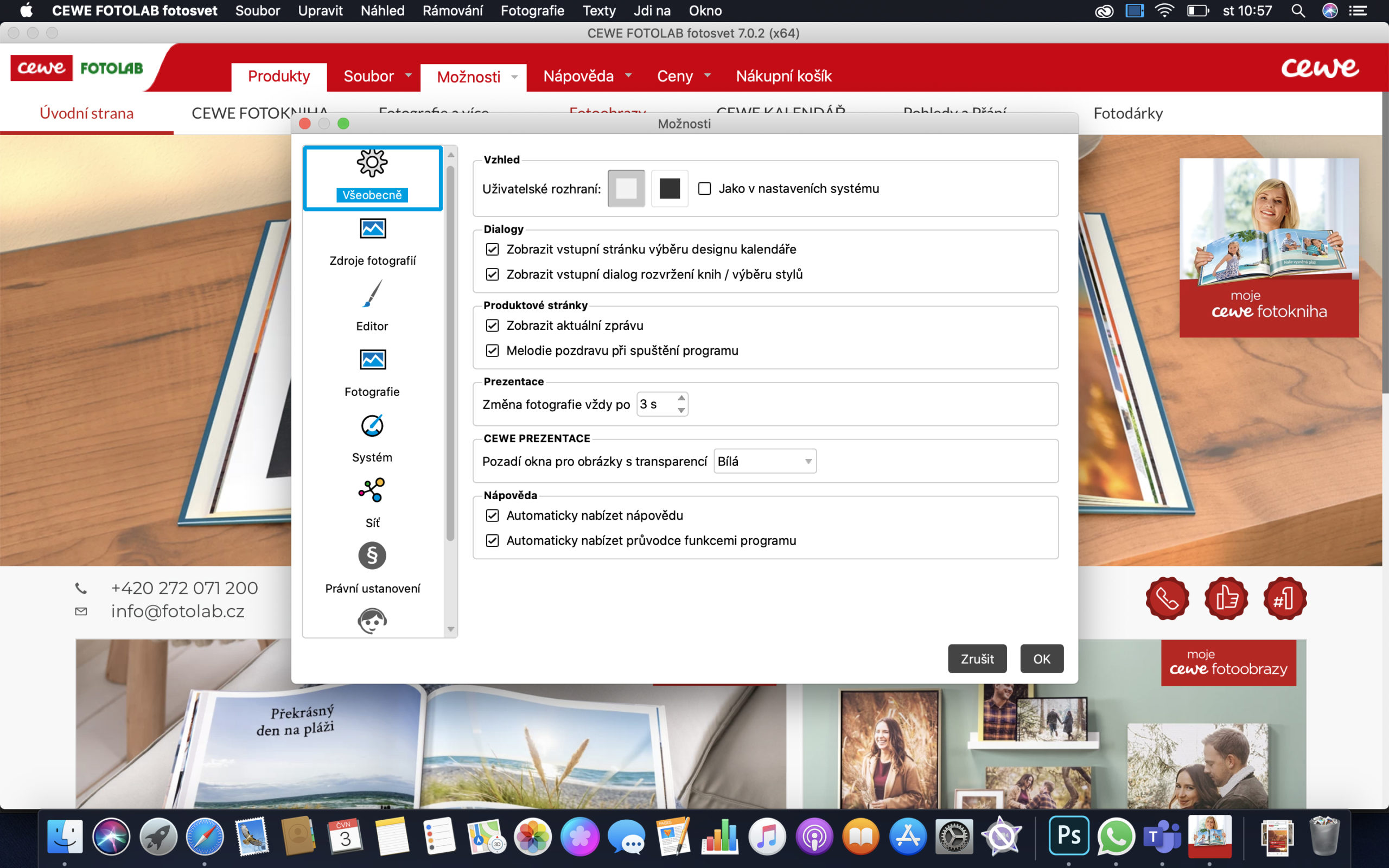Uncheck Zobrazit vstupní stránku výběru designu kalendáře
Screen dimensions: 1389x868
click(492, 249)
